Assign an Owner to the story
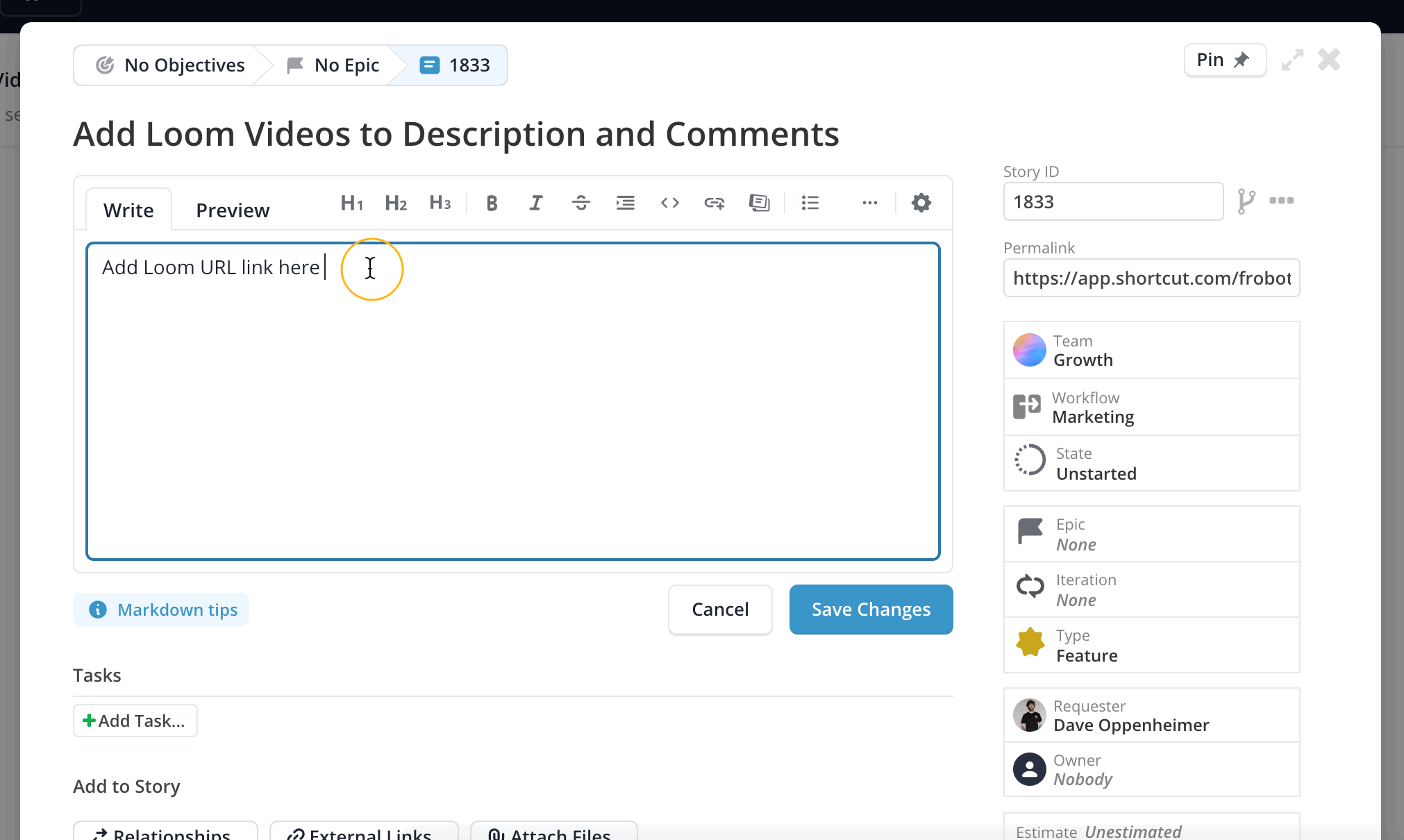 point(1151,769)
